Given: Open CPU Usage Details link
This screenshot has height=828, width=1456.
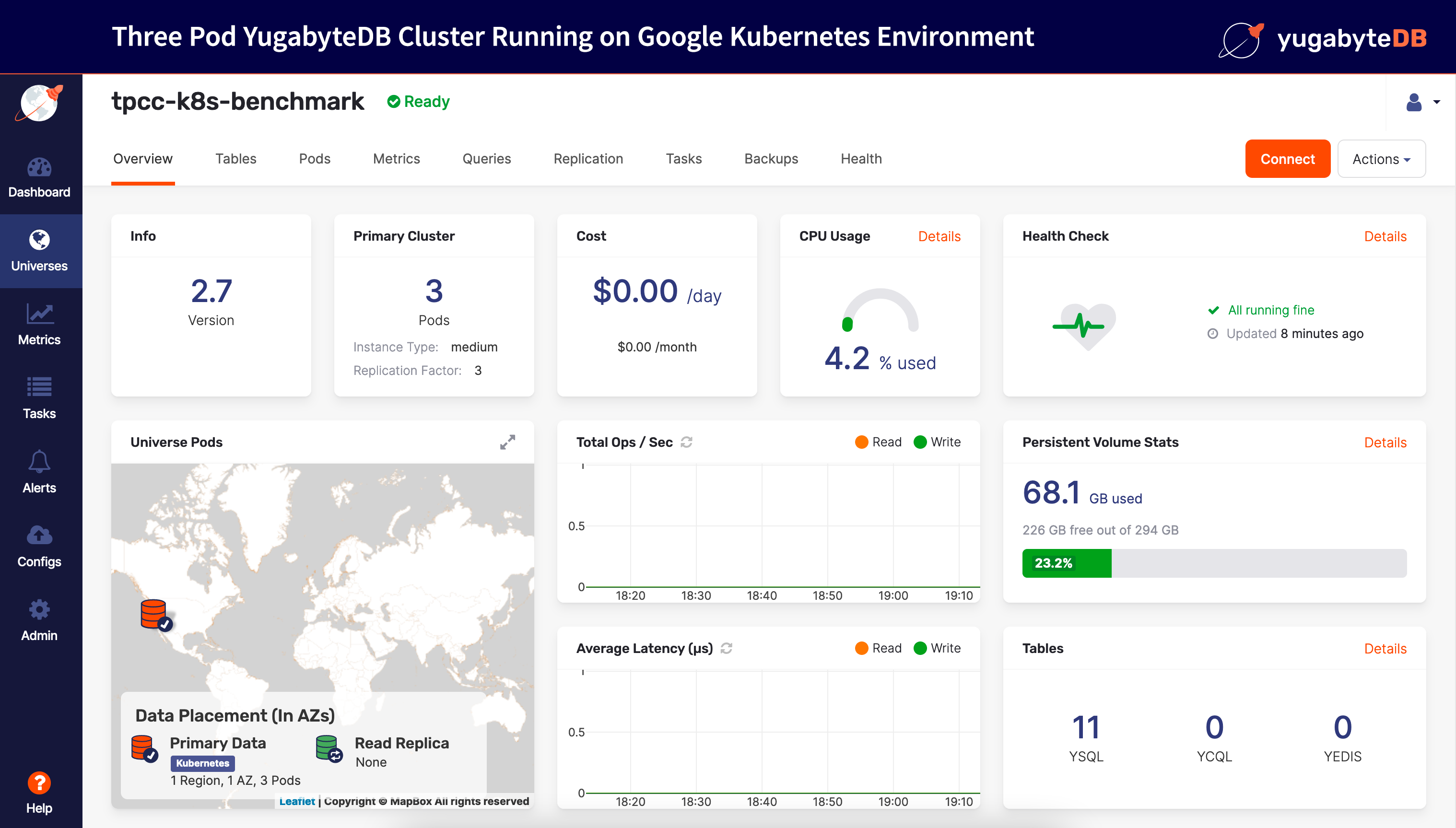Looking at the screenshot, I should coord(939,236).
